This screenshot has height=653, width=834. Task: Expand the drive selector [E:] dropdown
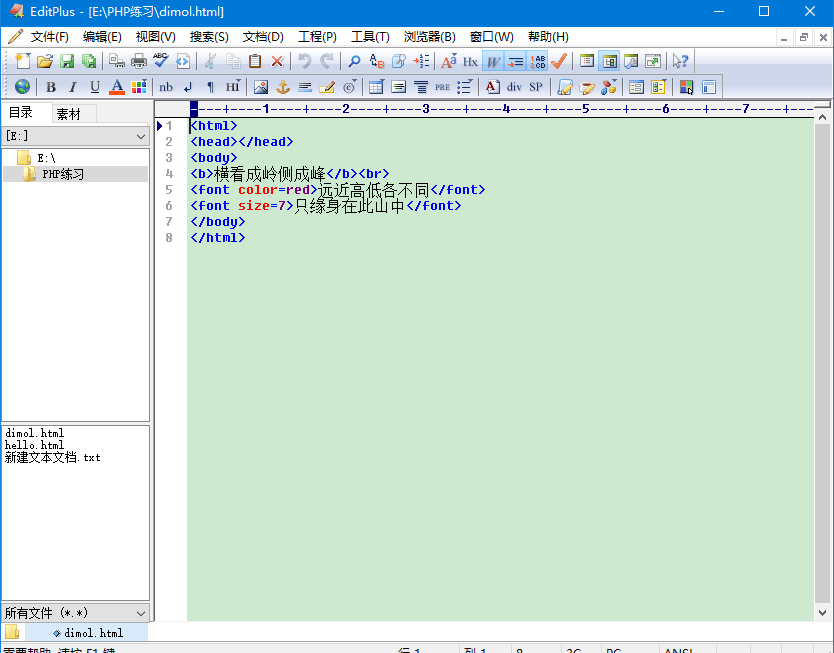139,135
